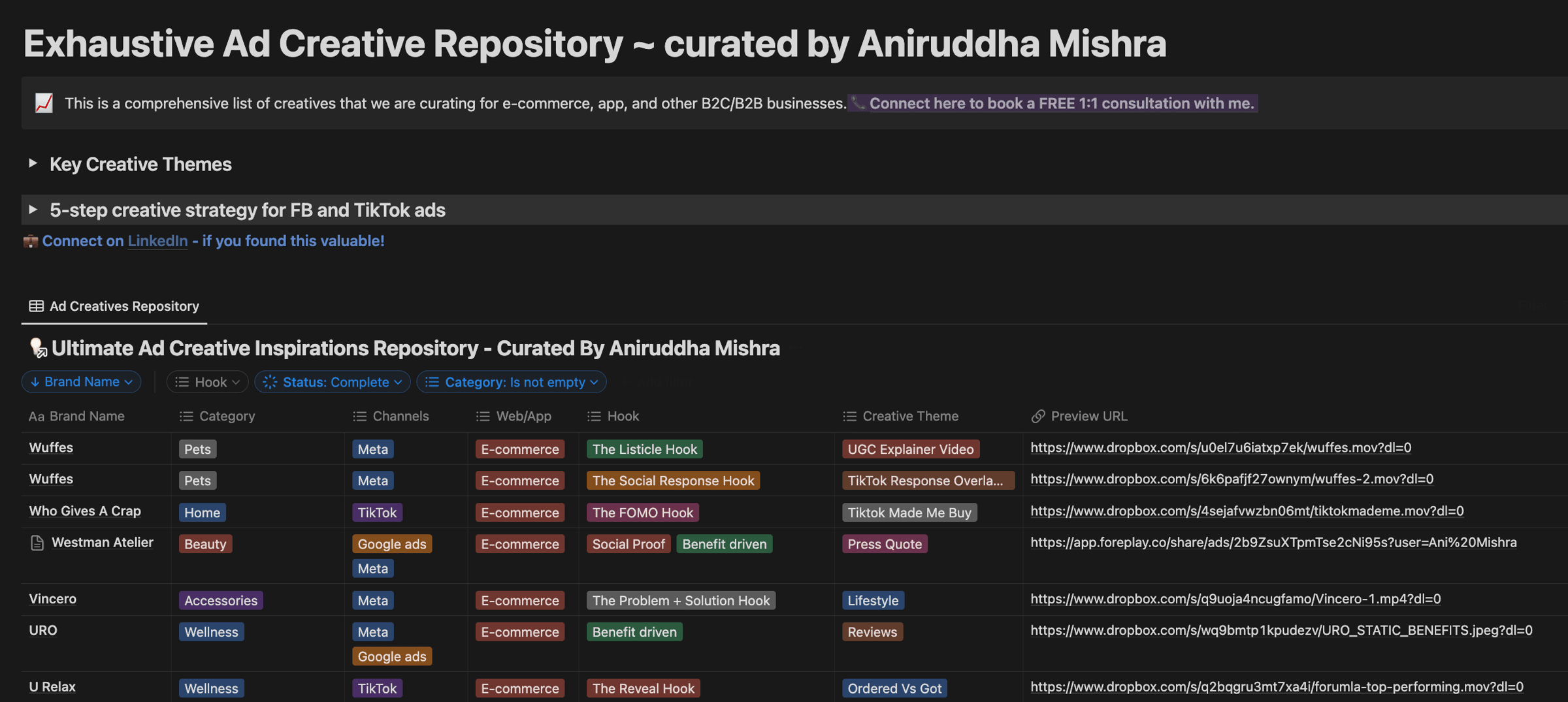Open the Hook filter dropdown
The width and height of the screenshot is (1568, 702).
click(207, 382)
